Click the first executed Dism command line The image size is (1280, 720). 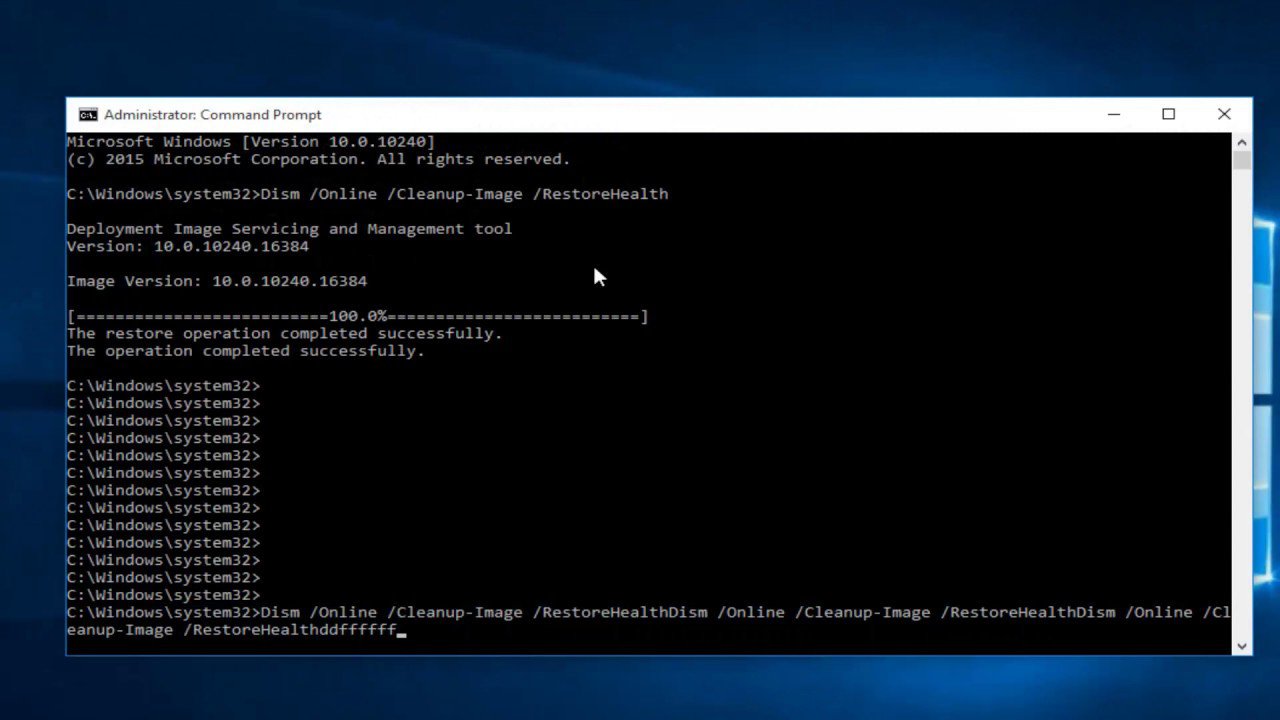[x=367, y=194]
